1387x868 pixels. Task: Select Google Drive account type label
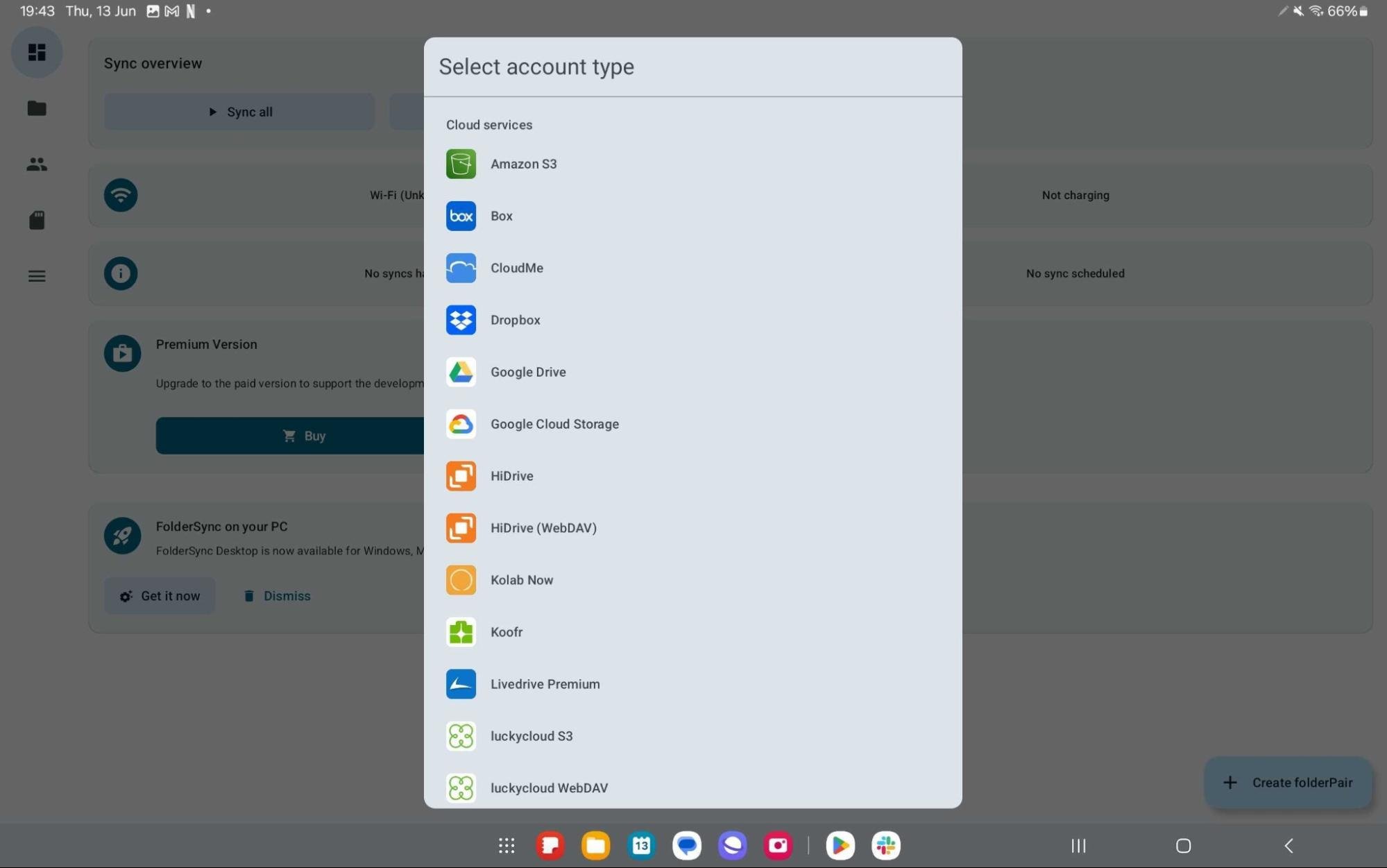(x=528, y=372)
